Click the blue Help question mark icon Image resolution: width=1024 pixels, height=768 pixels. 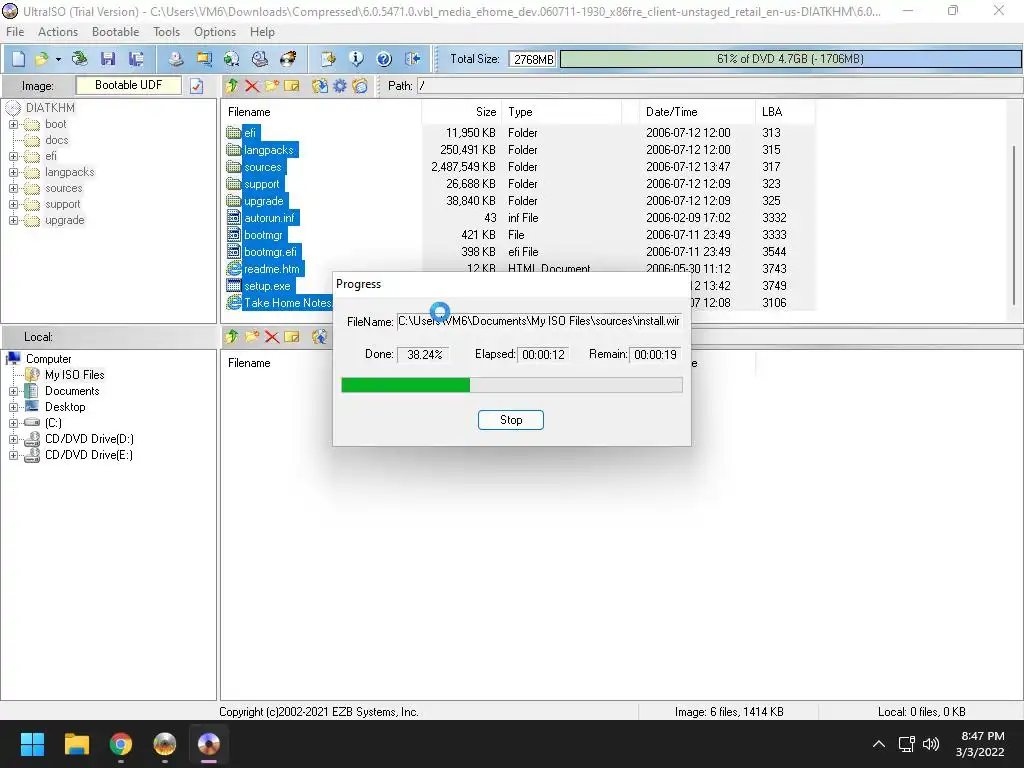(384, 59)
